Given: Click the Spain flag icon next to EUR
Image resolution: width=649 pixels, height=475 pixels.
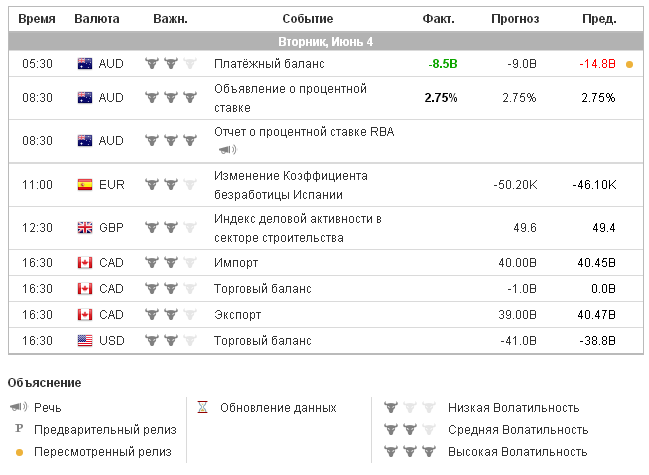Looking at the screenshot, I should tap(85, 185).
